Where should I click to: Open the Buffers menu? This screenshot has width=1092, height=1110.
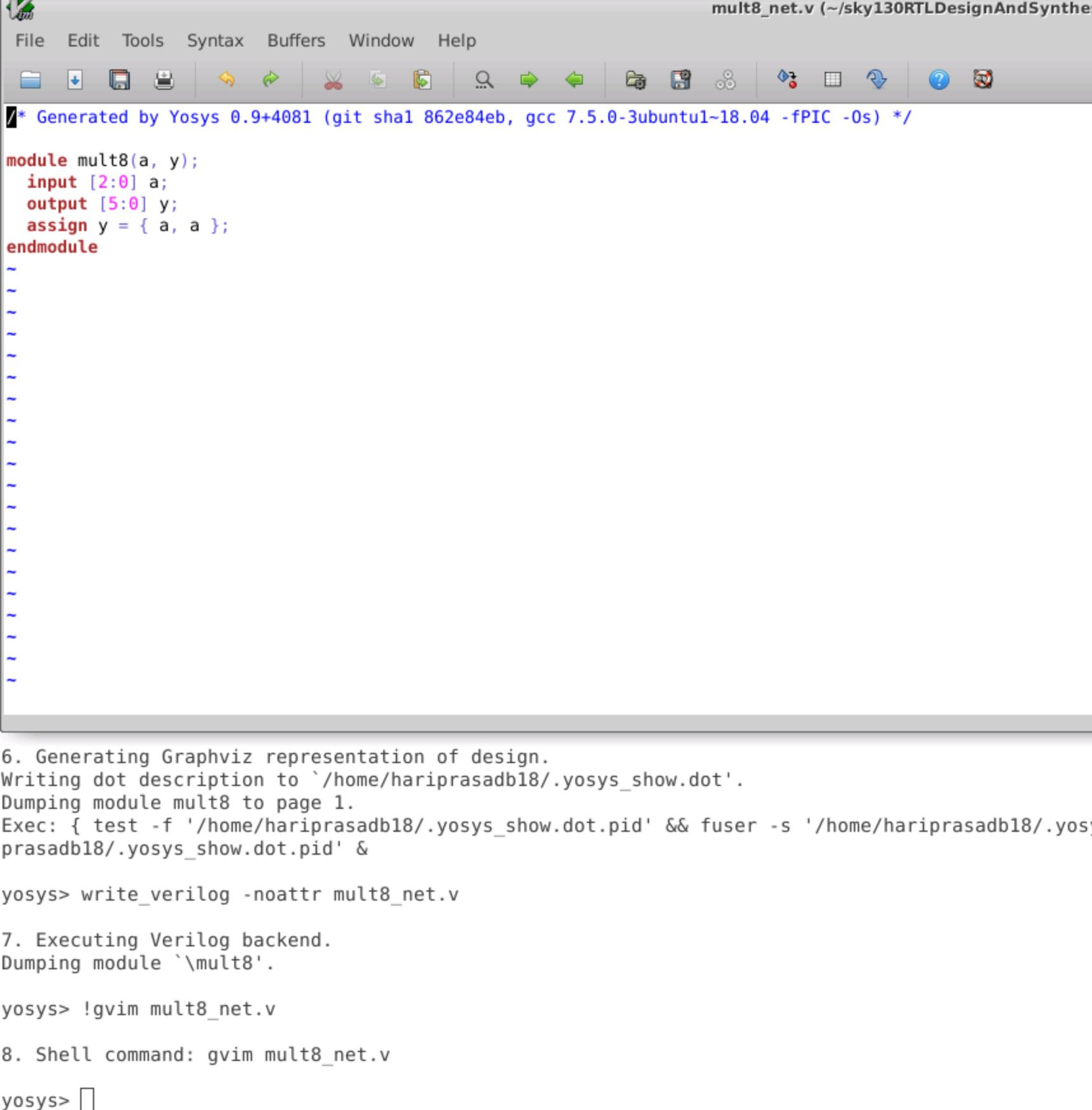tap(295, 40)
